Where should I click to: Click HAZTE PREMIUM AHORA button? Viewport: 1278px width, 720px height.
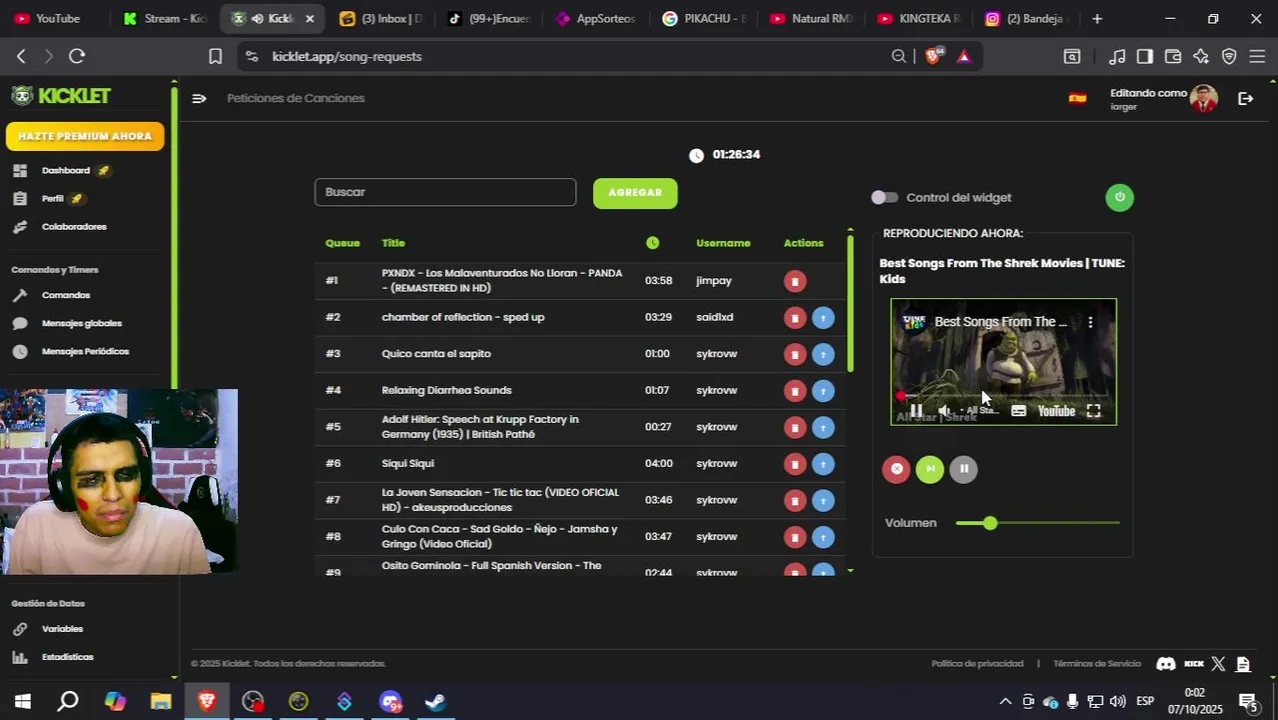[x=85, y=136]
